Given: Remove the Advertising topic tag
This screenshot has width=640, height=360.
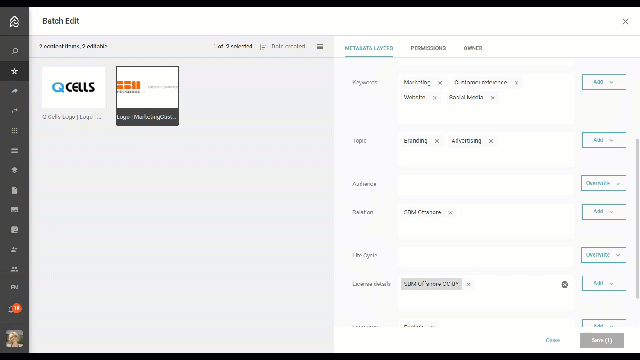Looking at the screenshot, I should coord(491,141).
